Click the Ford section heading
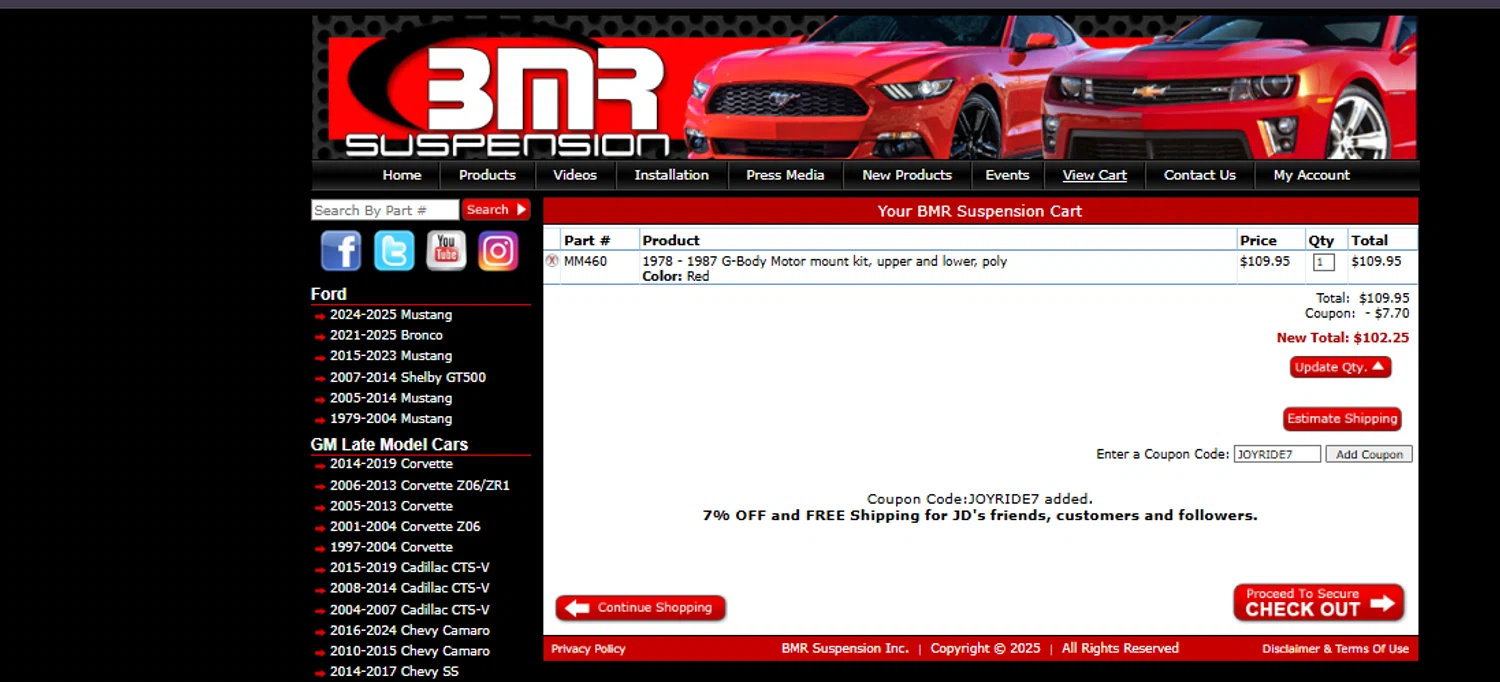 (x=328, y=294)
